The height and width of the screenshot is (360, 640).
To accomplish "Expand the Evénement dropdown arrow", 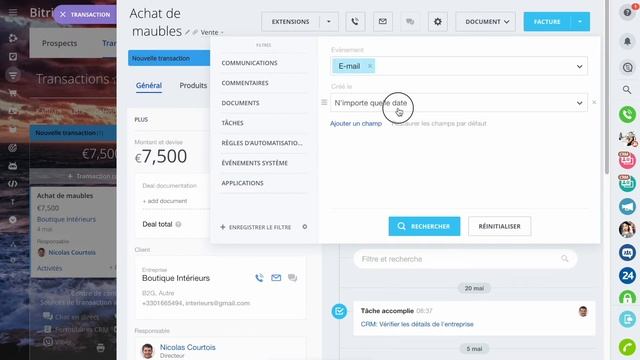I will [579, 67].
